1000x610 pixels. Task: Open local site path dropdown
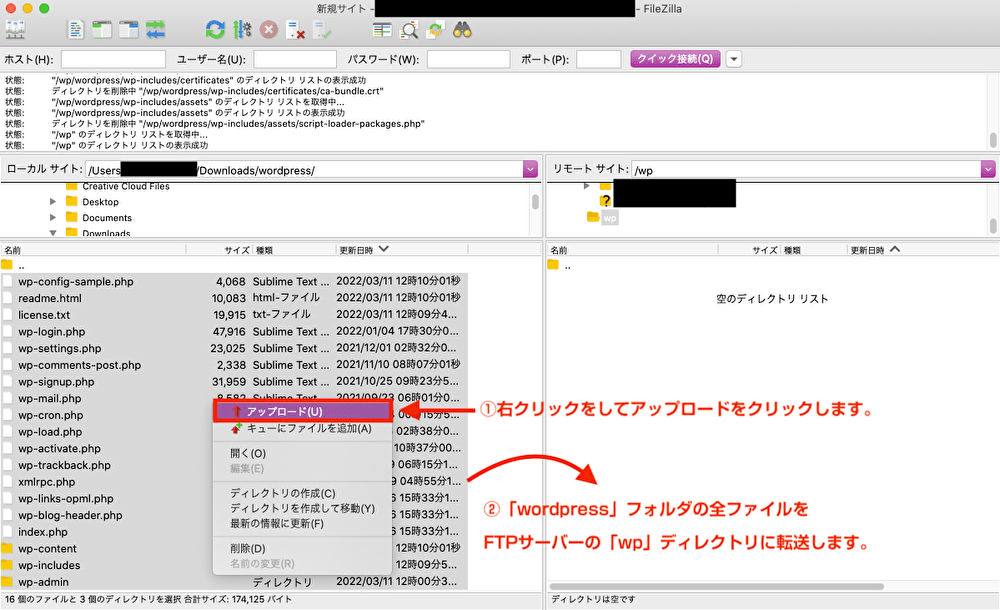pos(530,170)
